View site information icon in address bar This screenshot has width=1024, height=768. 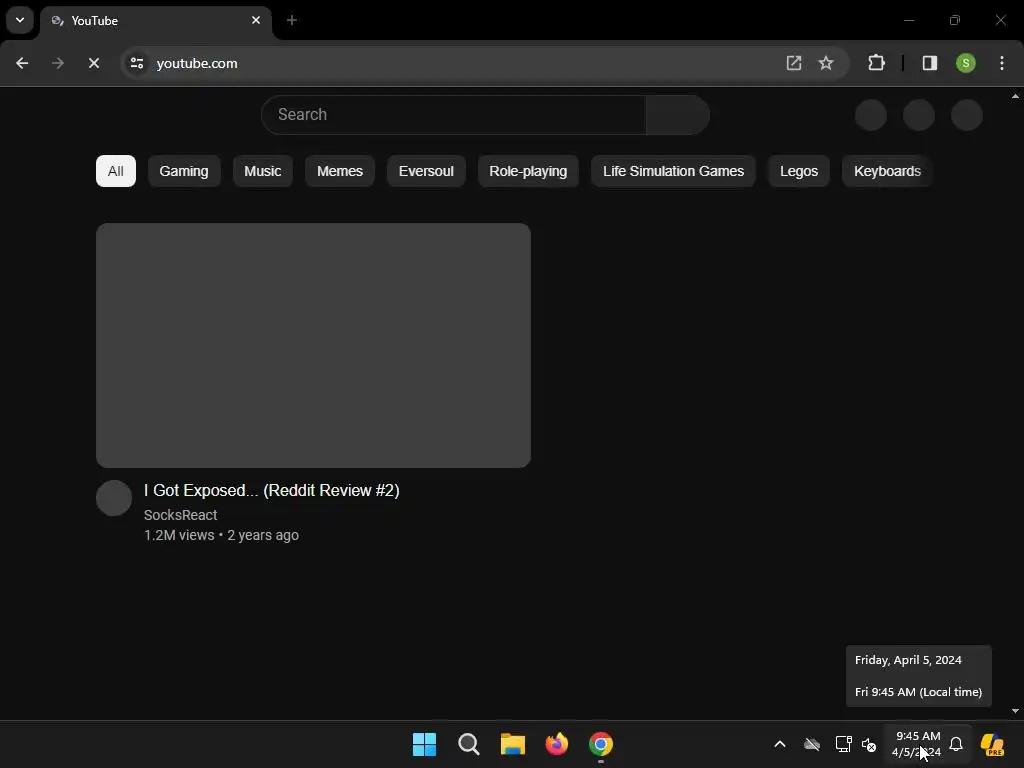136,63
